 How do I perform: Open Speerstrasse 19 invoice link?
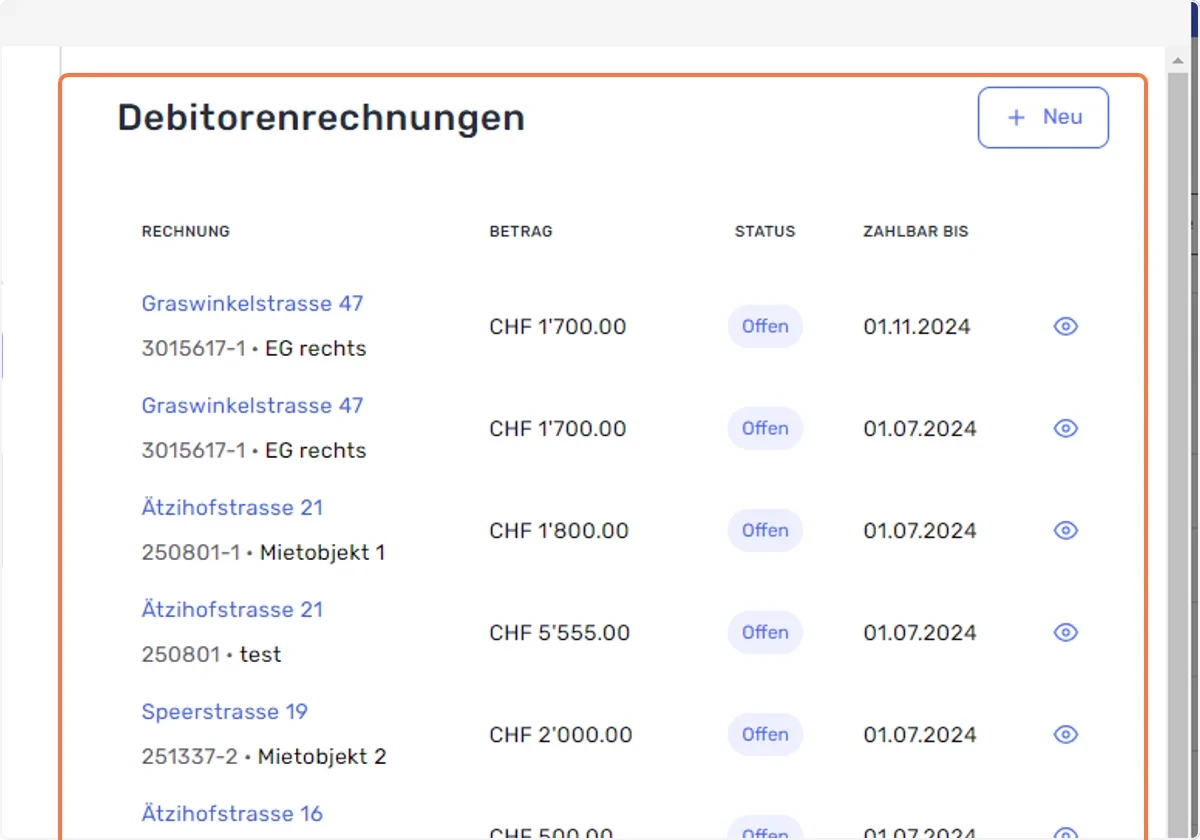tap(224, 711)
